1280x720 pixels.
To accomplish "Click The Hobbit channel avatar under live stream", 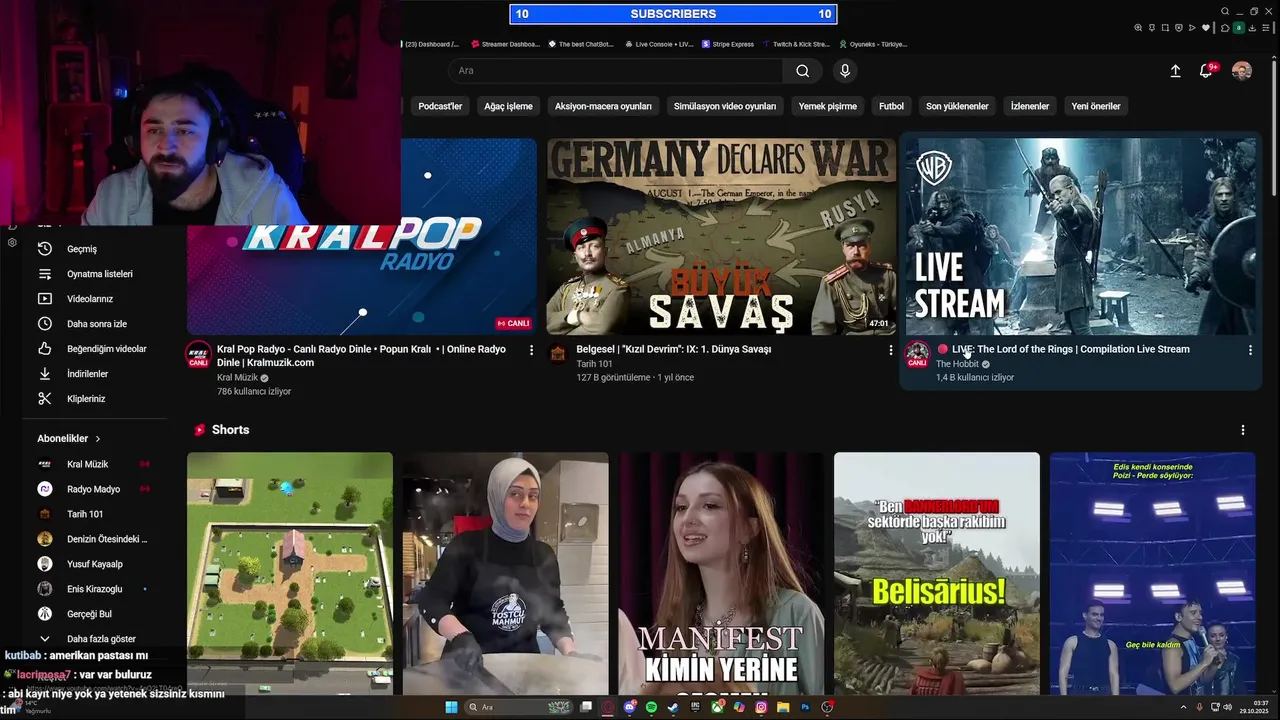I will tap(917, 355).
